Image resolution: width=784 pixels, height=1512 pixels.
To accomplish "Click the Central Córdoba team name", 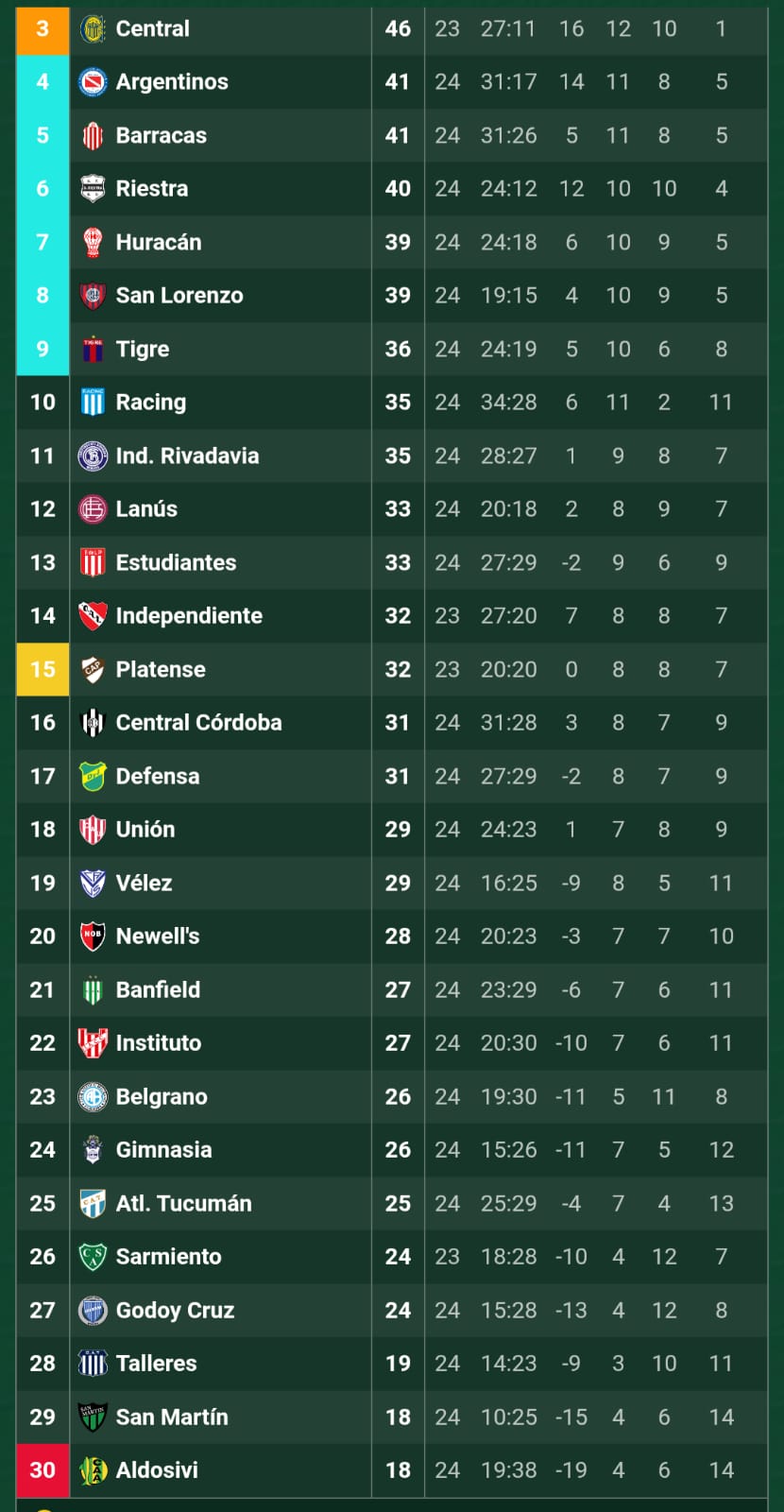I will 198,723.
